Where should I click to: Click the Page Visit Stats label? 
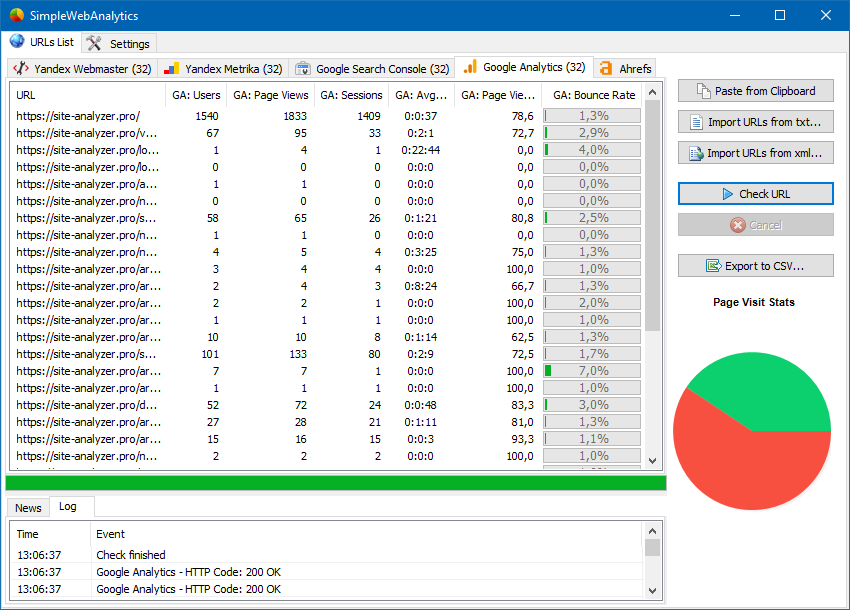point(754,303)
